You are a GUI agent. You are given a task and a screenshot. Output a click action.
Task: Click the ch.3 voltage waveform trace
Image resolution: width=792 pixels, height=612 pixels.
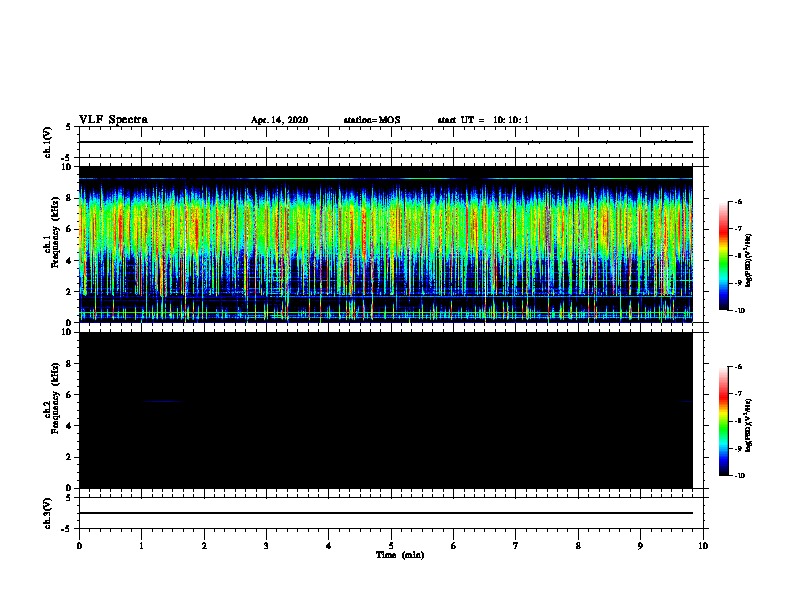click(x=386, y=513)
